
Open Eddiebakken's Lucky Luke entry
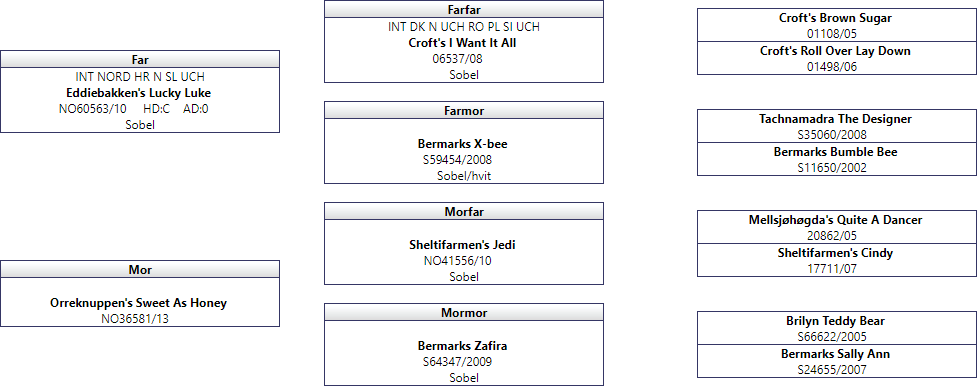click(x=138, y=93)
